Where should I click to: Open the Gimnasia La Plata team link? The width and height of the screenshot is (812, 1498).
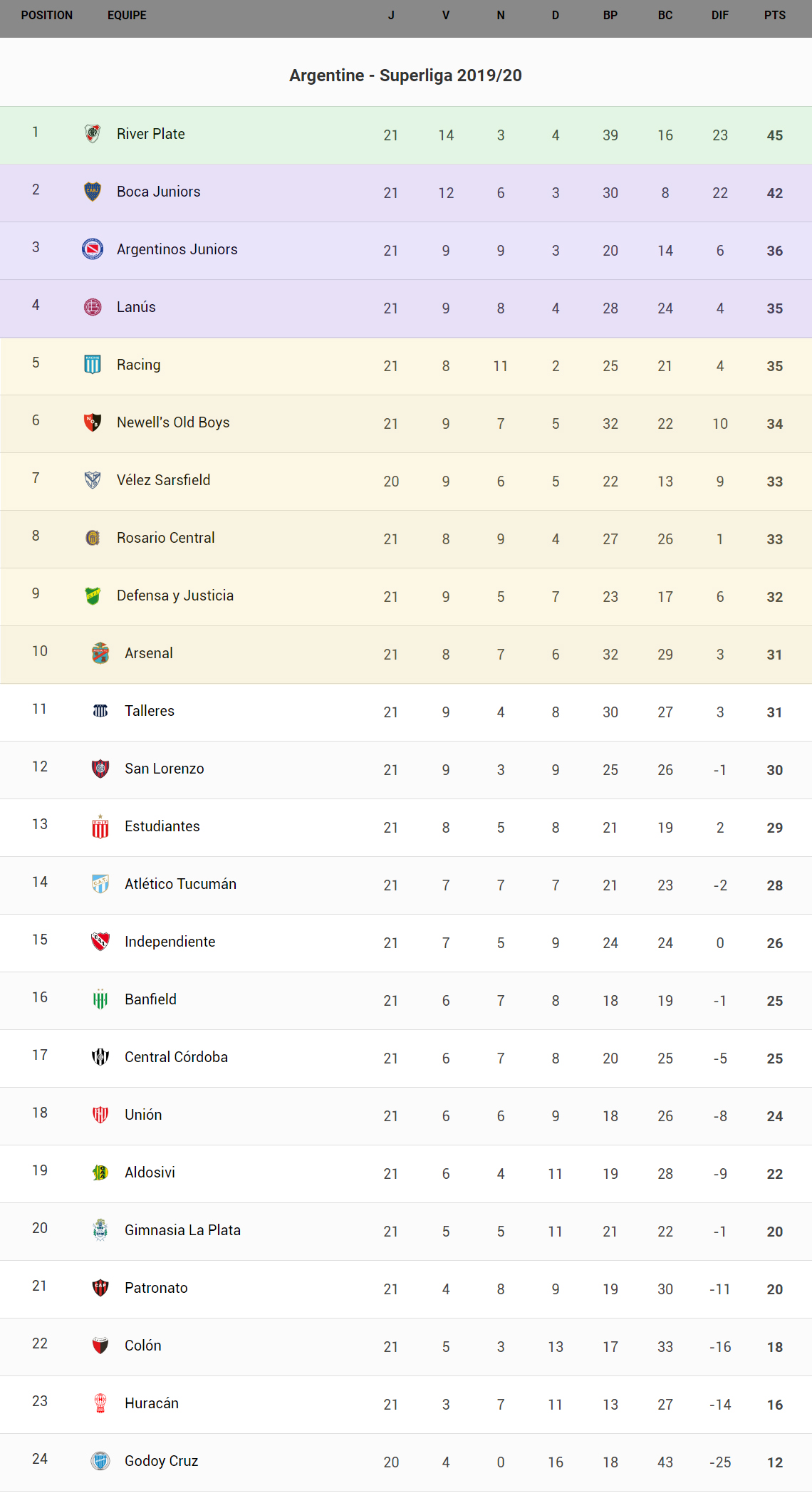pyautogui.click(x=182, y=1230)
